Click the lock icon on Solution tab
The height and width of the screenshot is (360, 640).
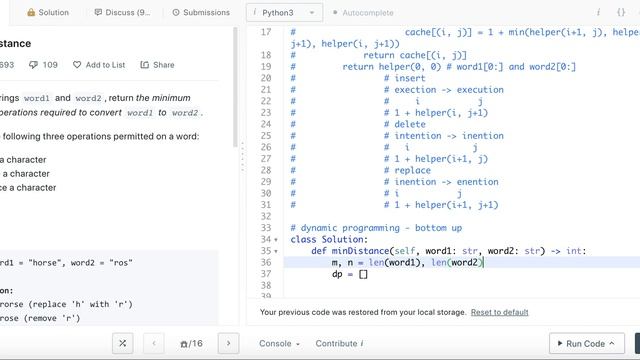pos(31,13)
